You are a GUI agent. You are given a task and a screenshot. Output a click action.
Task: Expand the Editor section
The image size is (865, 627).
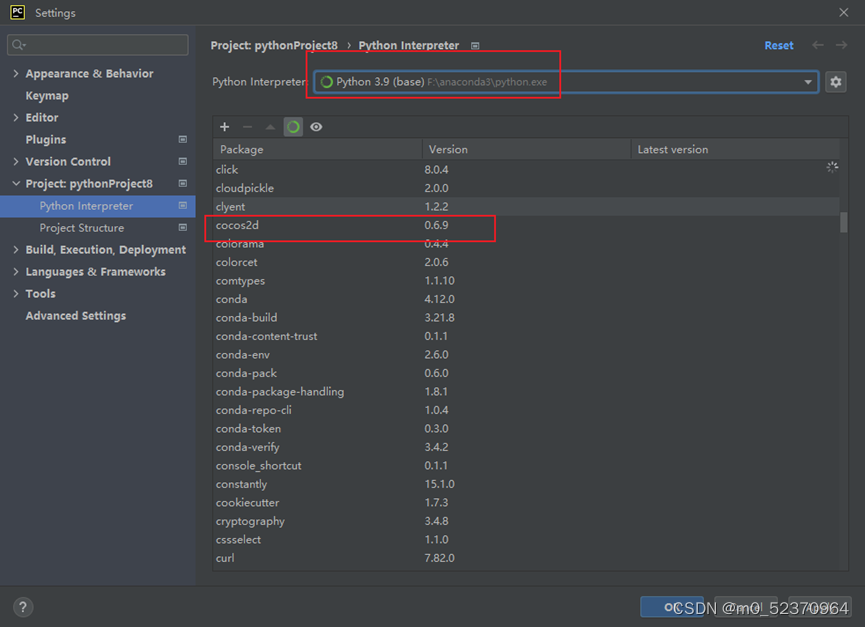tap(15, 117)
